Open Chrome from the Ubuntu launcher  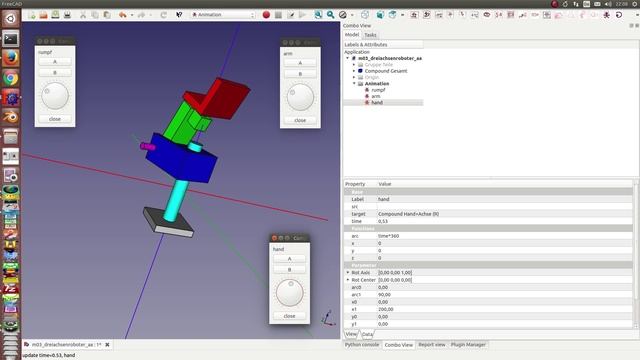pyautogui.click(x=11, y=78)
